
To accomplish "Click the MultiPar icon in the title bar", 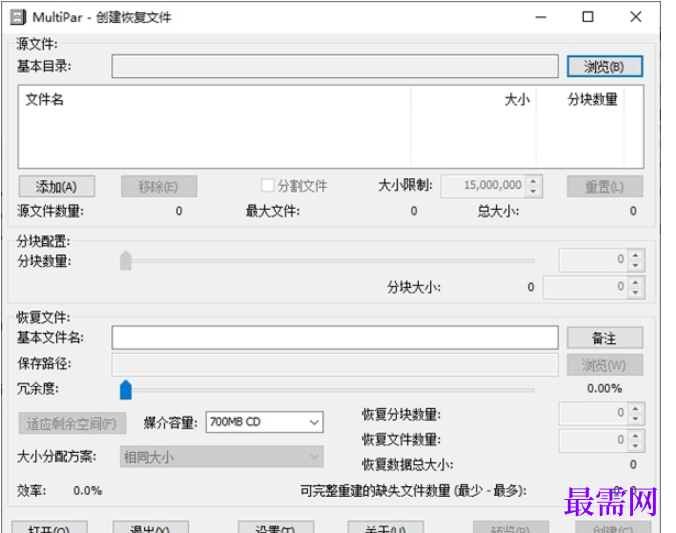I will (18, 17).
